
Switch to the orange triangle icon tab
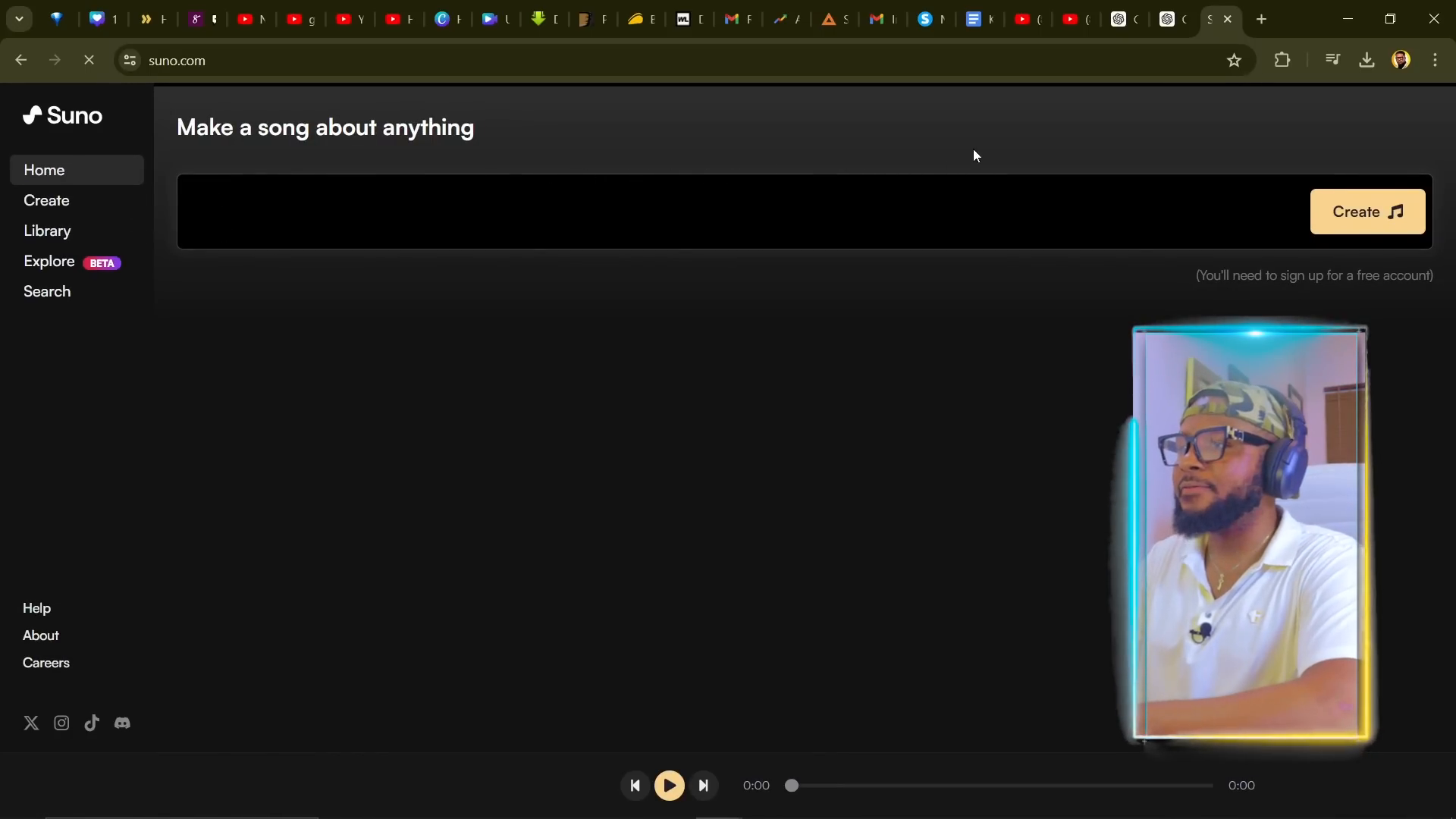pyautogui.click(x=835, y=19)
